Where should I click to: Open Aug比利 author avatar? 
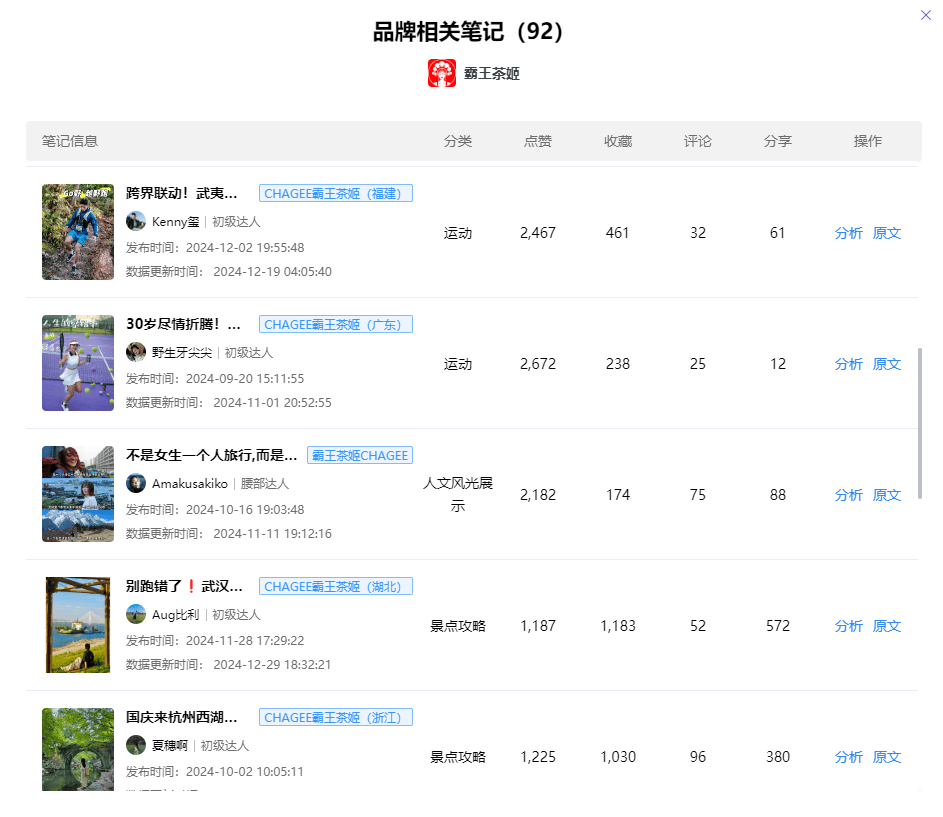click(x=136, y=614)
